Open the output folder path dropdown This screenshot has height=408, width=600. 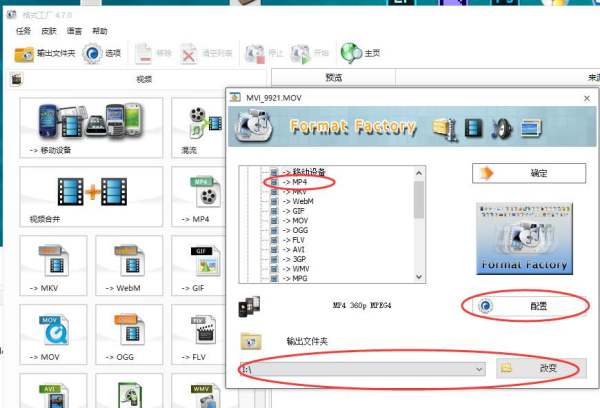(x=479, y=369)
